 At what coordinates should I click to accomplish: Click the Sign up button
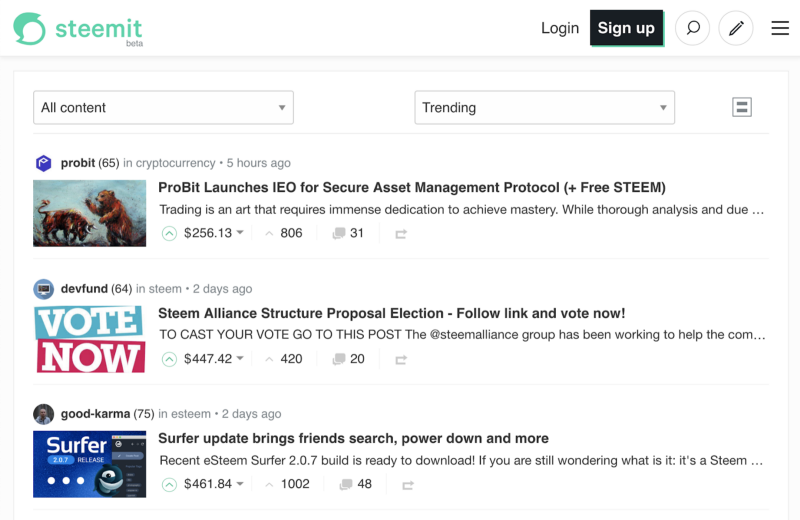626,28
